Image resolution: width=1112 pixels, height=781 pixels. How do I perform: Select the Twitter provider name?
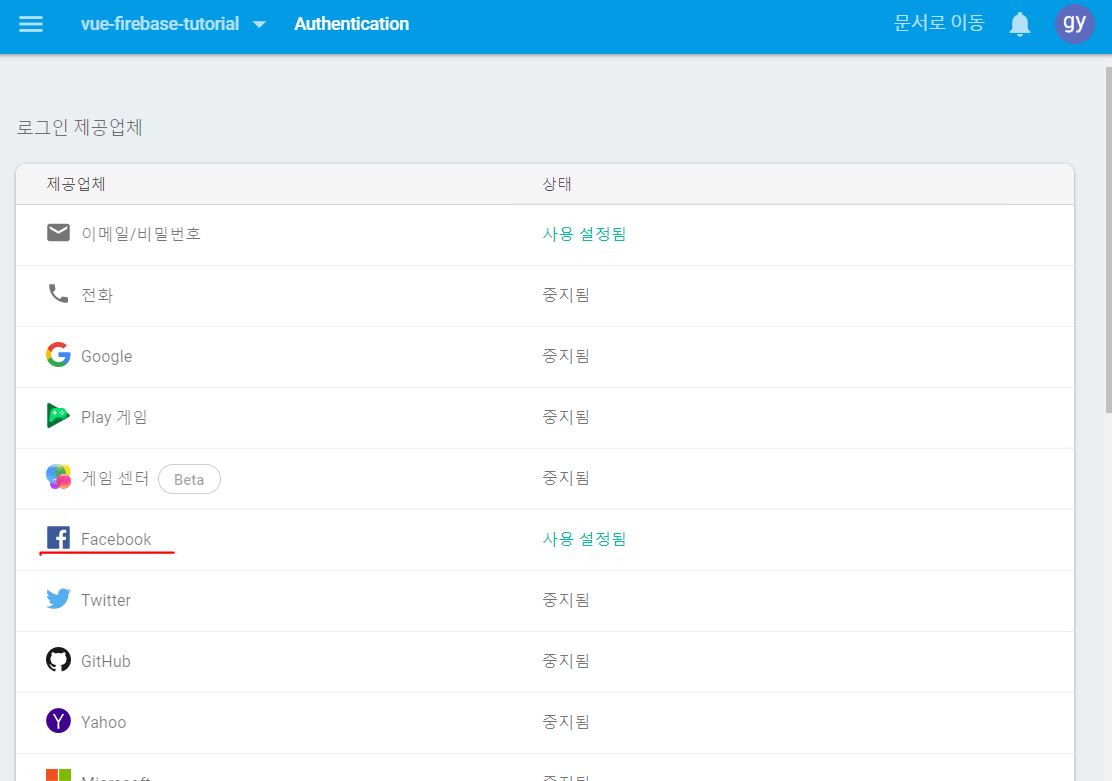pyautogui.click(x=106, y=600)
